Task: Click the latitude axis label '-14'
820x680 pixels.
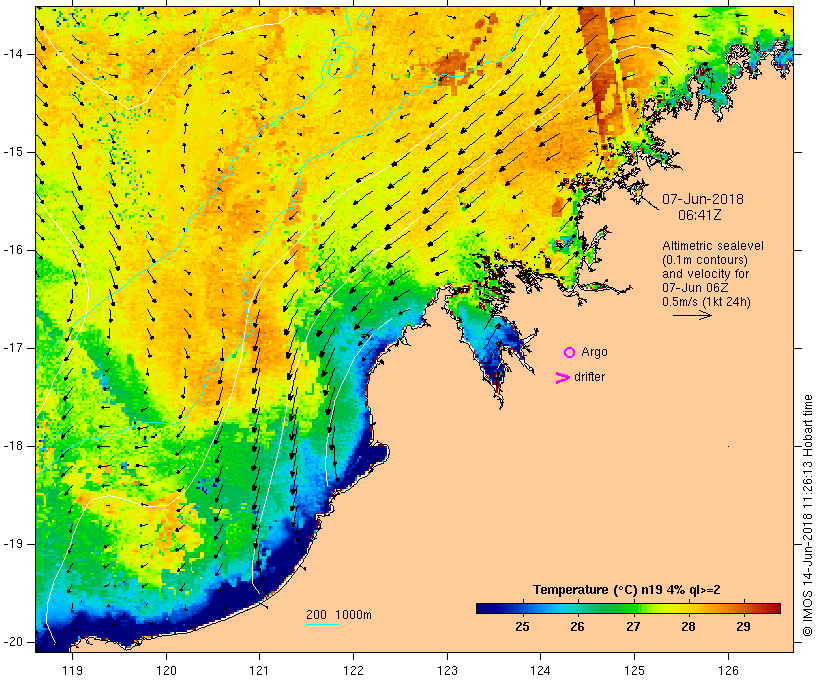Action: [x=13, y=54]
